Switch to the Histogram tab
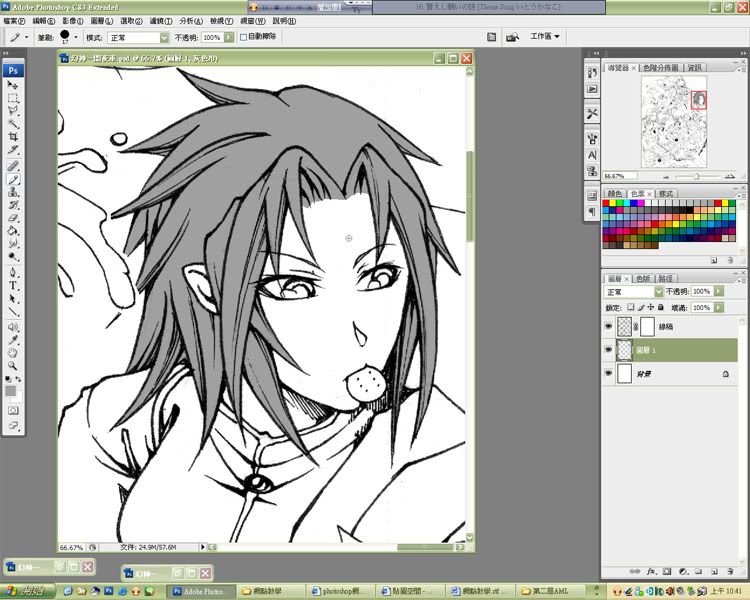The image size is (750, 600). coord(660,68)
